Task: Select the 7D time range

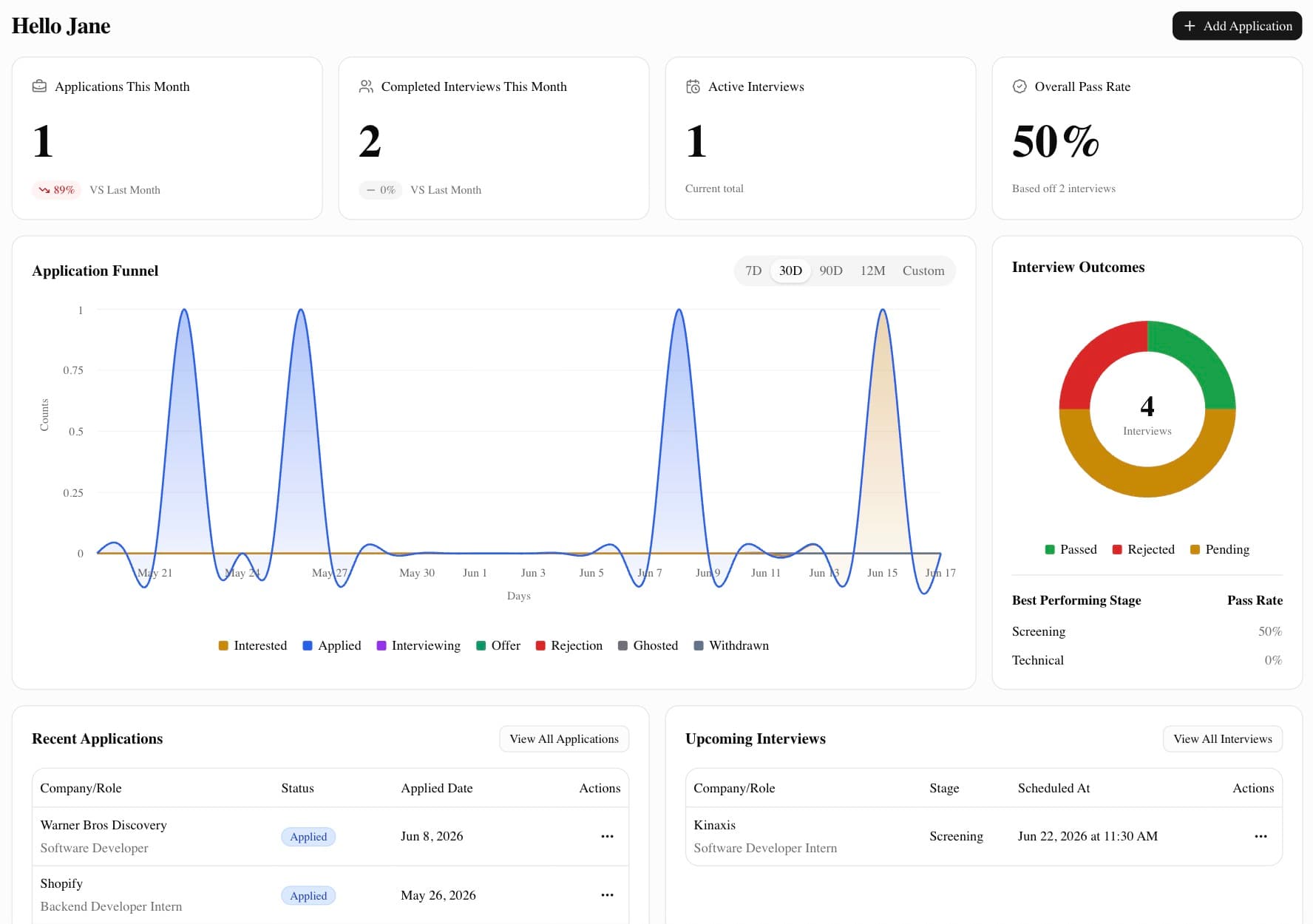Action: pos(753,271)
